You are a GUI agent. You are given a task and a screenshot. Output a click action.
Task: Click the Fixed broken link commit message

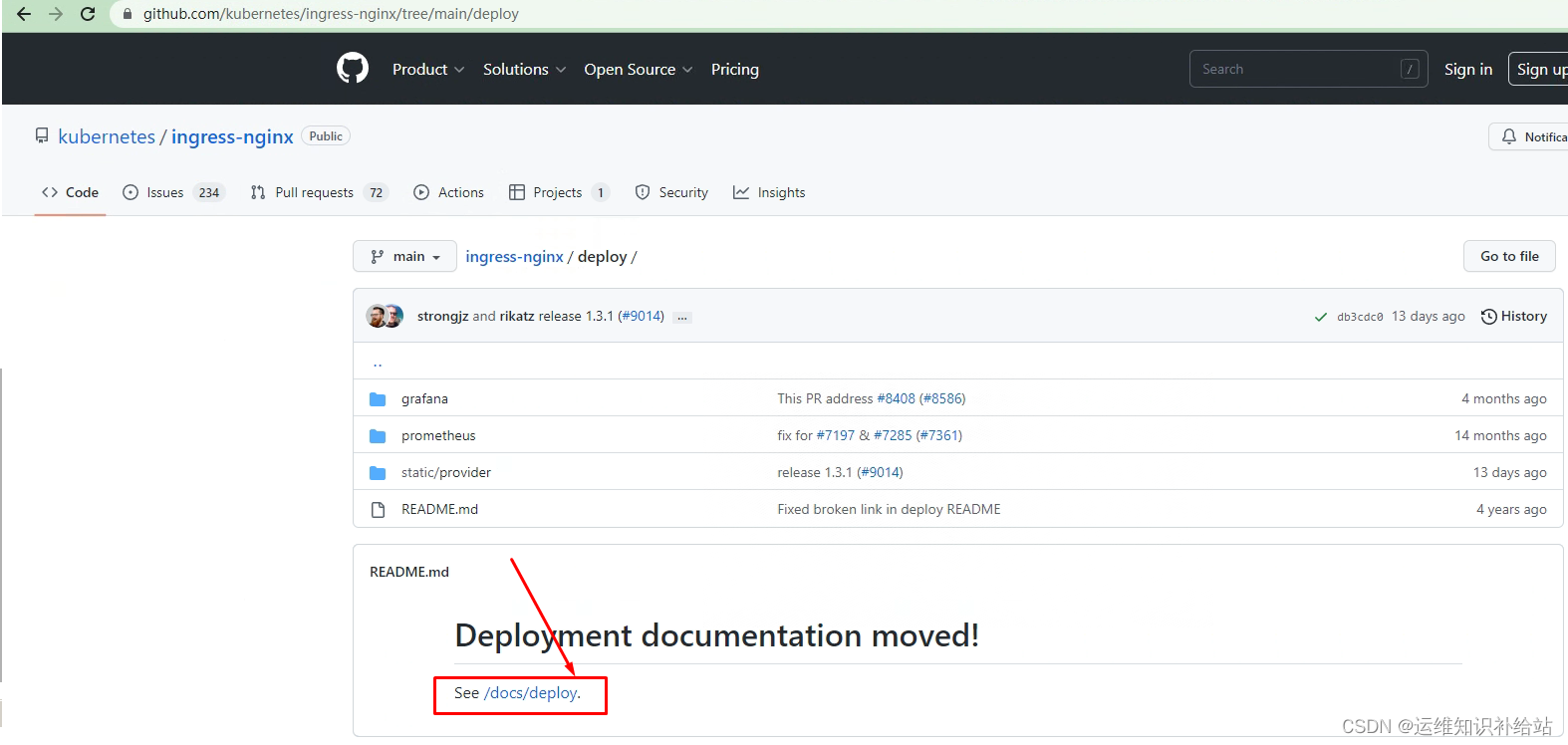[889, 509]
